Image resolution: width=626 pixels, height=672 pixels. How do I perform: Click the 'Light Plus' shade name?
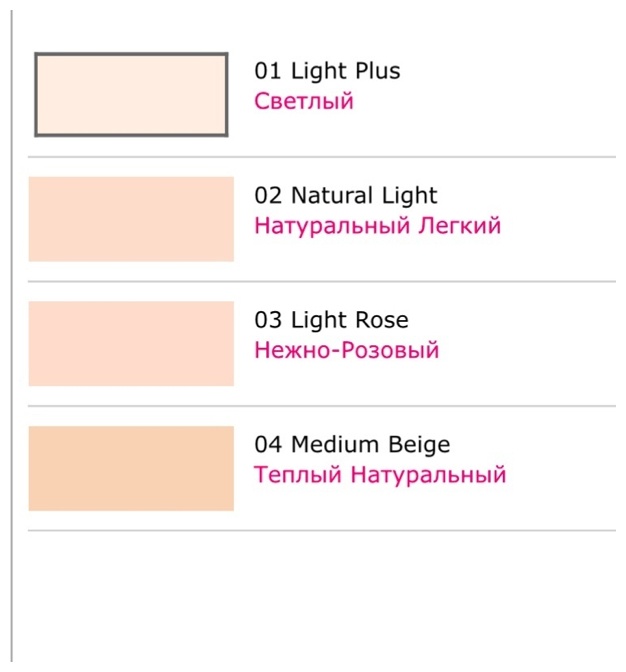345,71
